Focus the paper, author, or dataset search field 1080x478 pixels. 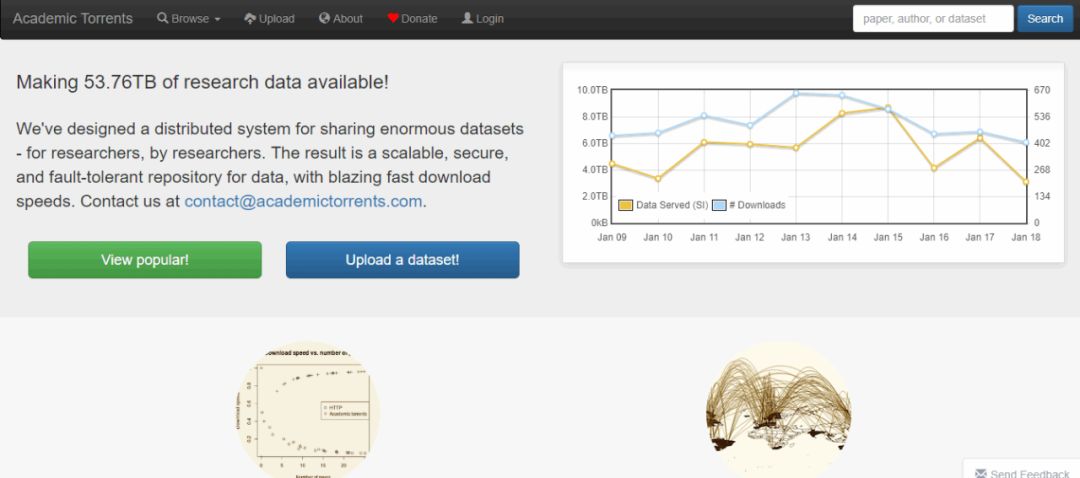(932, 19)
